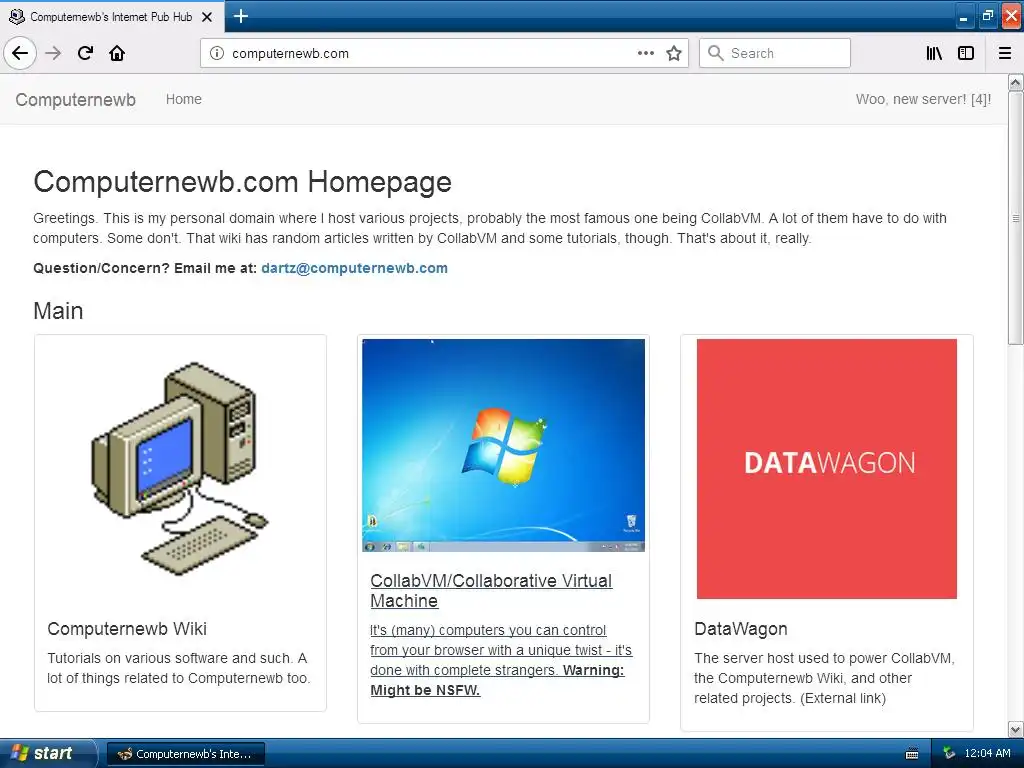The image size is (1024, 768).
Task: Click the forward navigation arrow
Action: (53, 53)
